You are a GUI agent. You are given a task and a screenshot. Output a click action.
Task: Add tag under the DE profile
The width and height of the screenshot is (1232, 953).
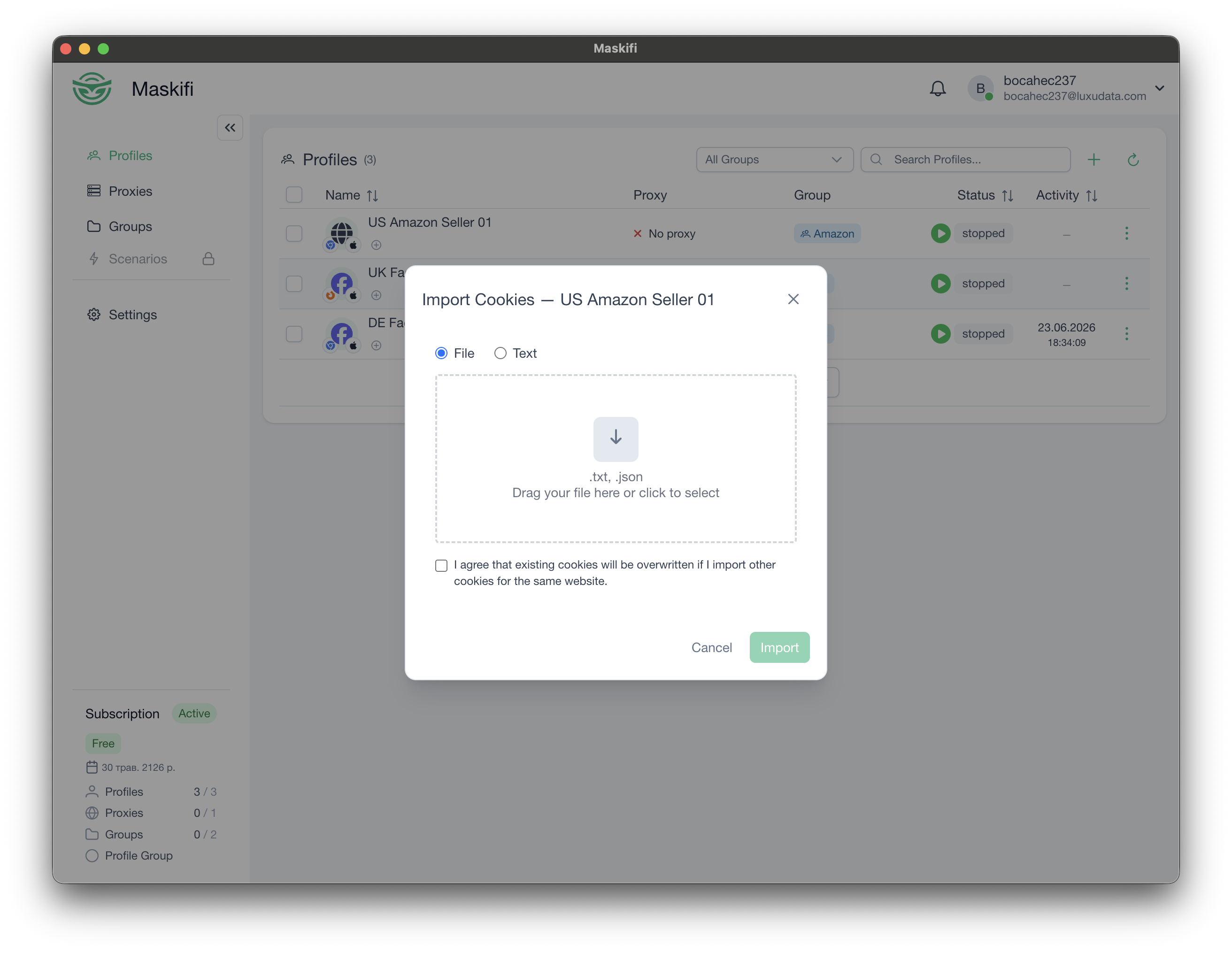(x=376, y=346)
